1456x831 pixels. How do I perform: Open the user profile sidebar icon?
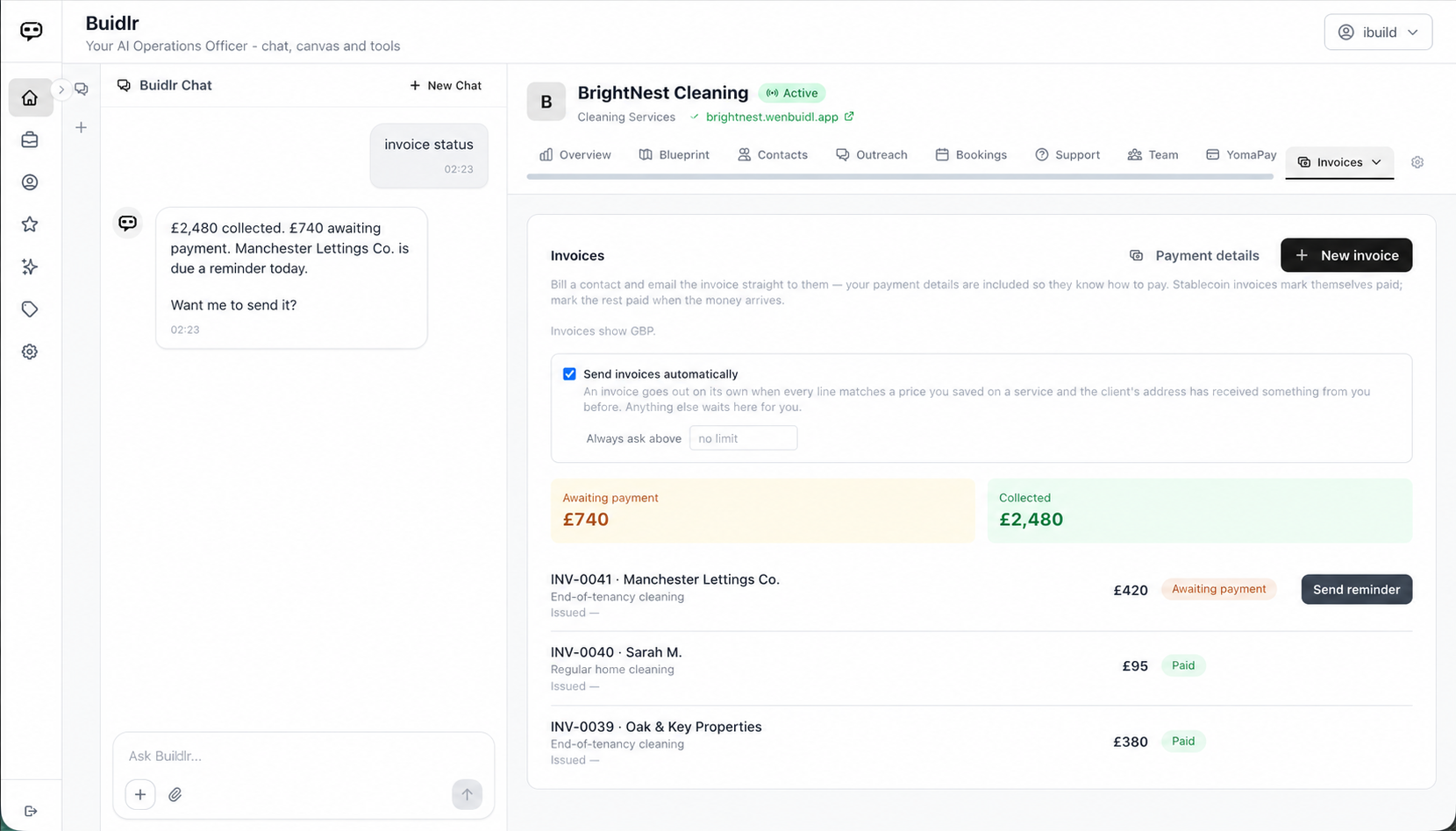coord(30,182)
